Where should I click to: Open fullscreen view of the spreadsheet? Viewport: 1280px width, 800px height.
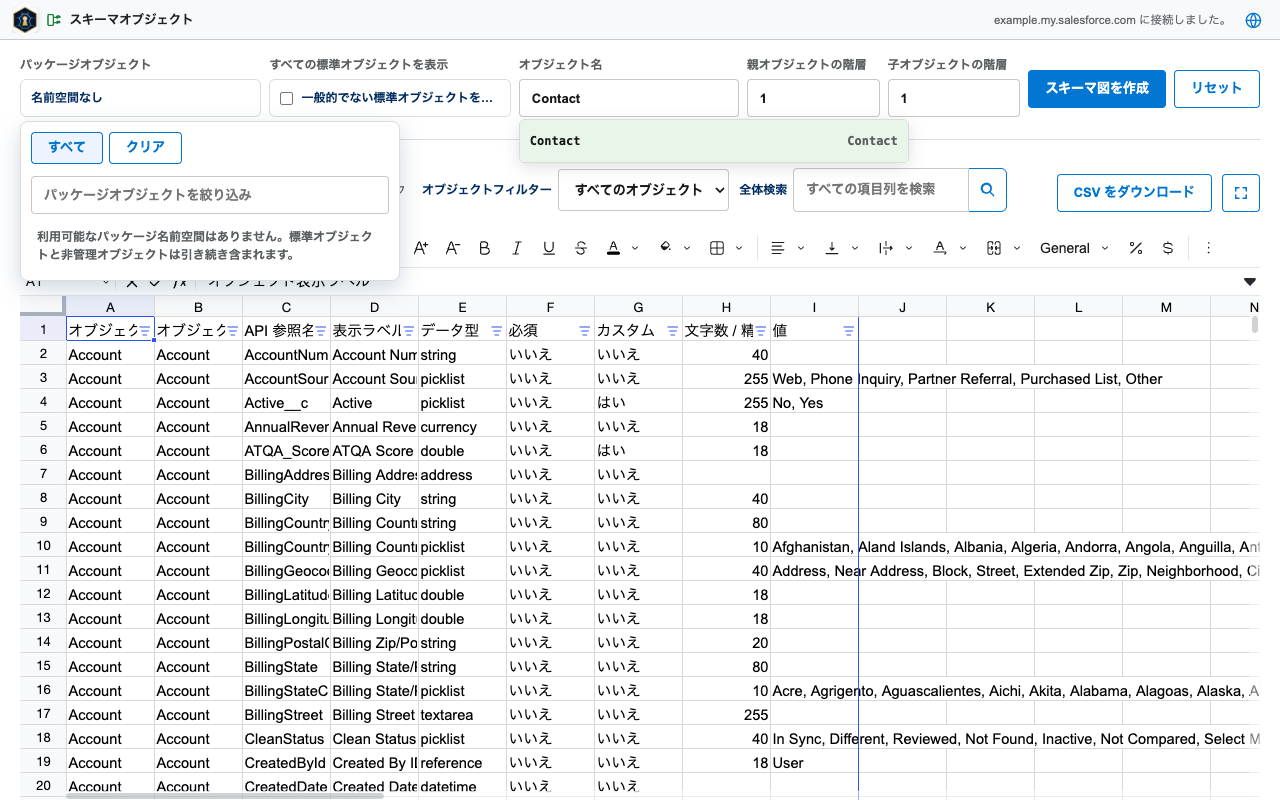[x=1241, y=193]
